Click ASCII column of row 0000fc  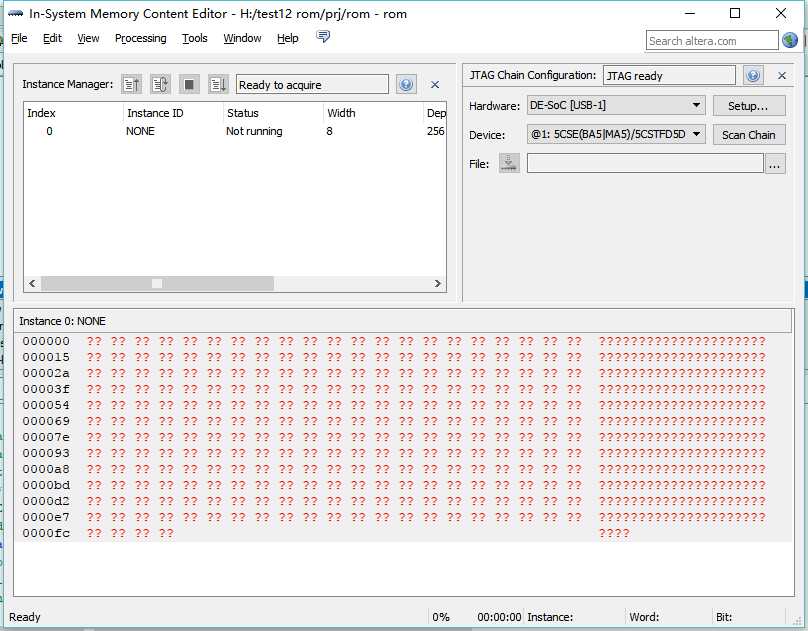614,533
